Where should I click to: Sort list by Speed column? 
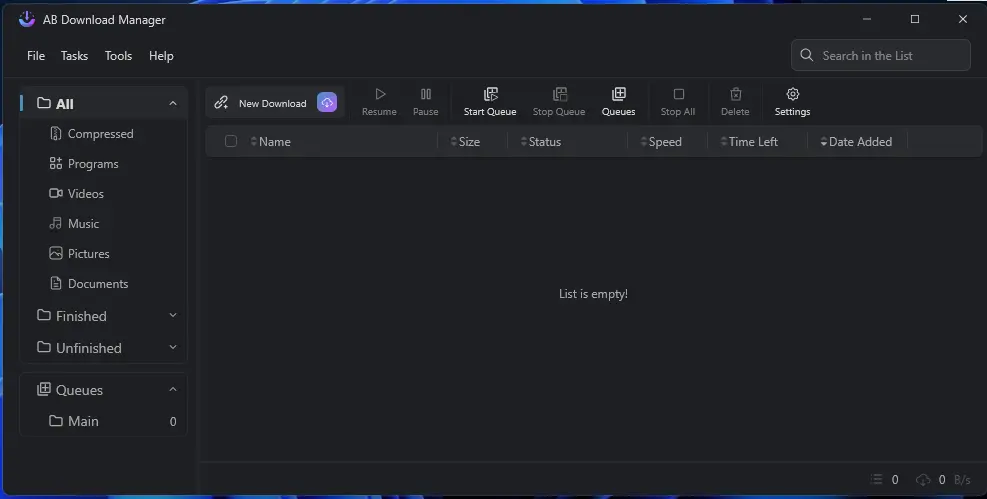661,142
